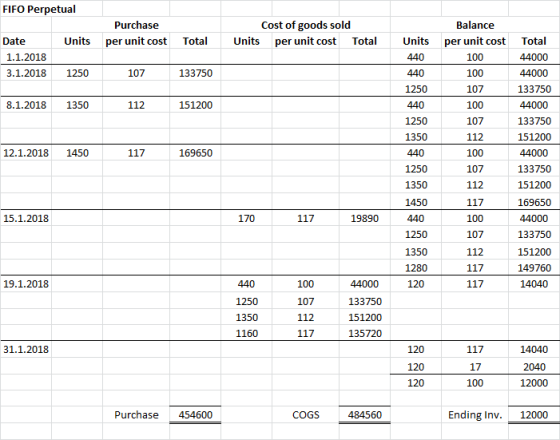Click balance units cell '1280'
560x440 pixels.
(416, 268)
